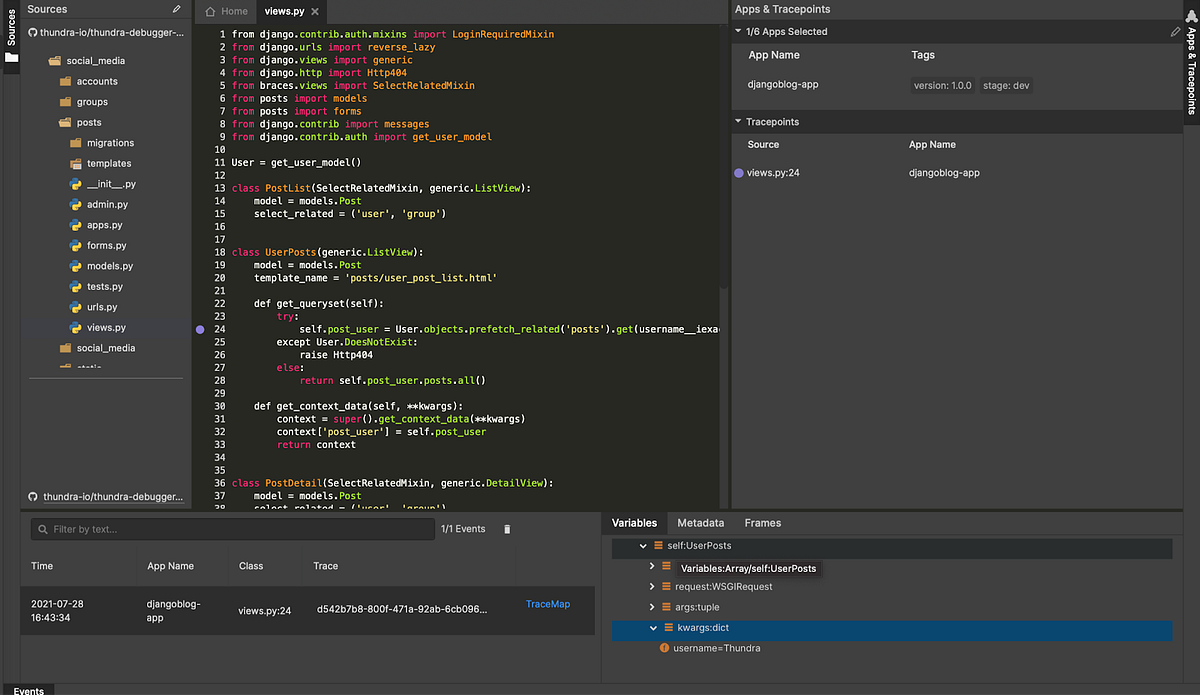1200x695 pixels.
Task: Collapse the self:UserPosts variable node
Action: click(x=643, y=546)
